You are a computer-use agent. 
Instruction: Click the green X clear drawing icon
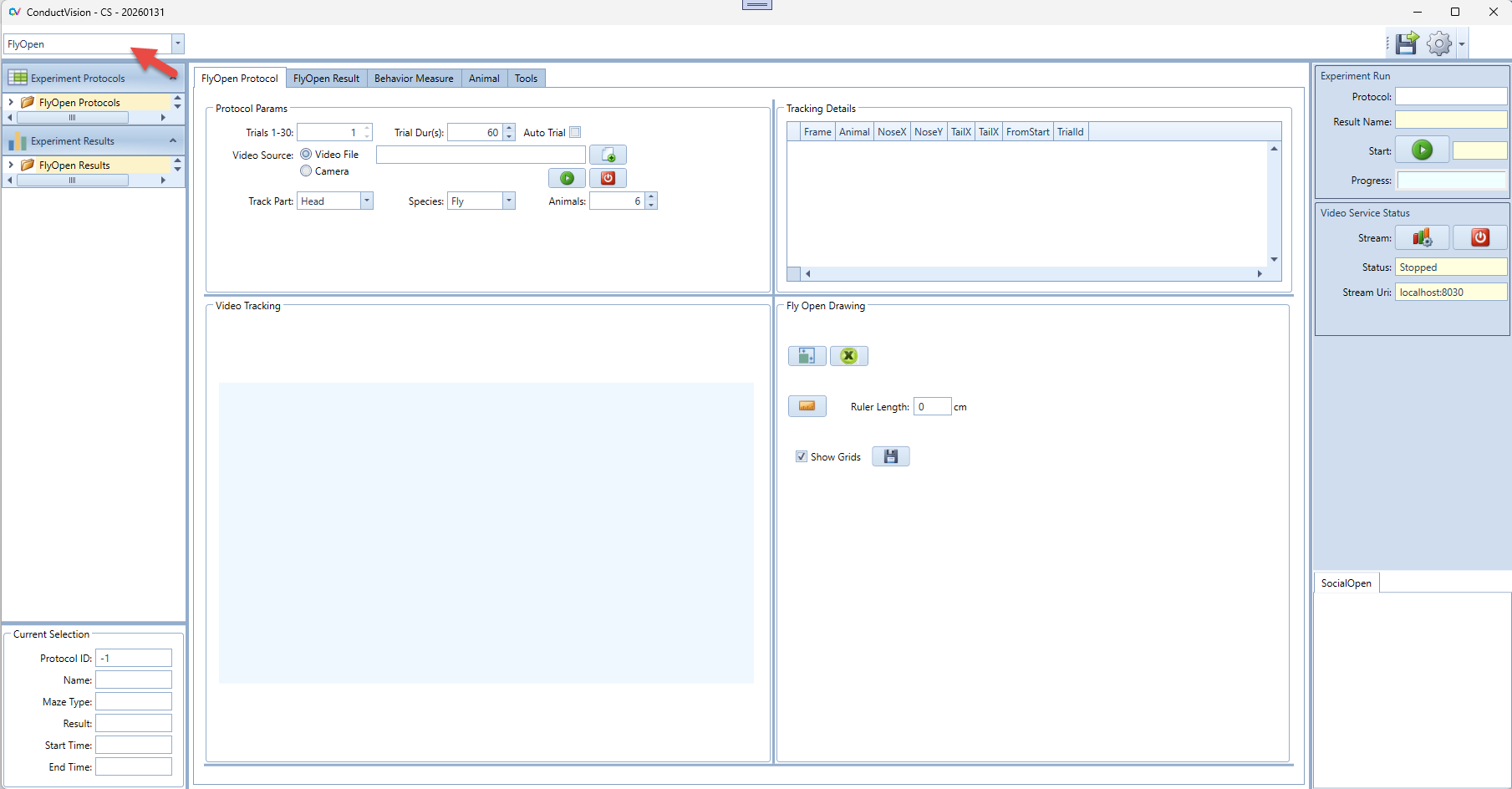click(848, 356)
